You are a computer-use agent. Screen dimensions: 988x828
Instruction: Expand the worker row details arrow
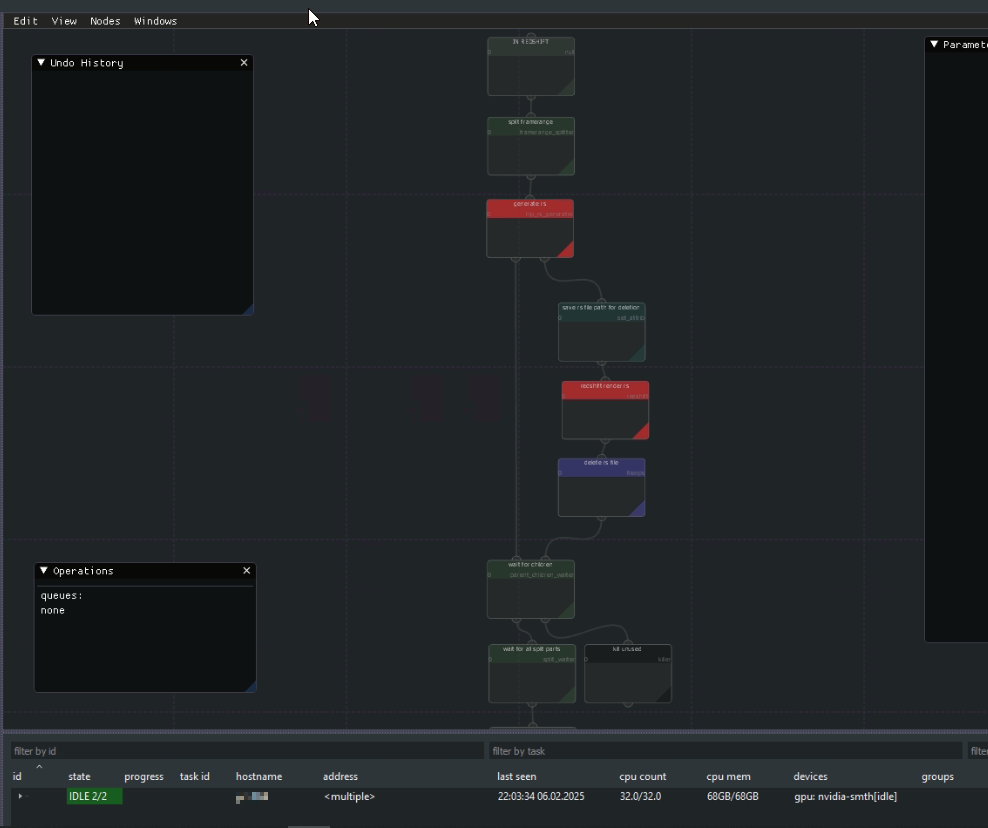[19, 797]
